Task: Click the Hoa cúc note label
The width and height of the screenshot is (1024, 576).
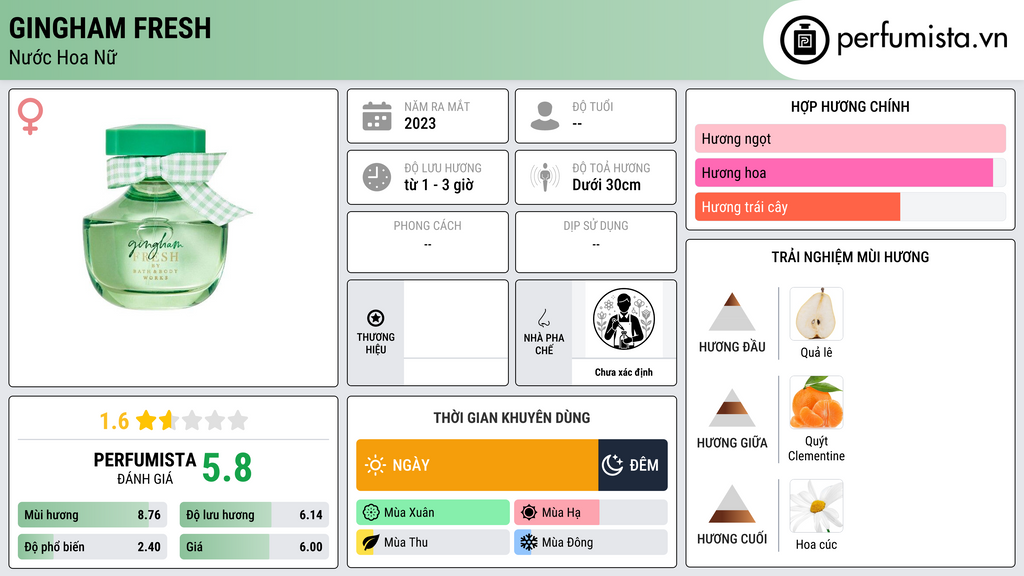Action: click(x=816, y=545)
